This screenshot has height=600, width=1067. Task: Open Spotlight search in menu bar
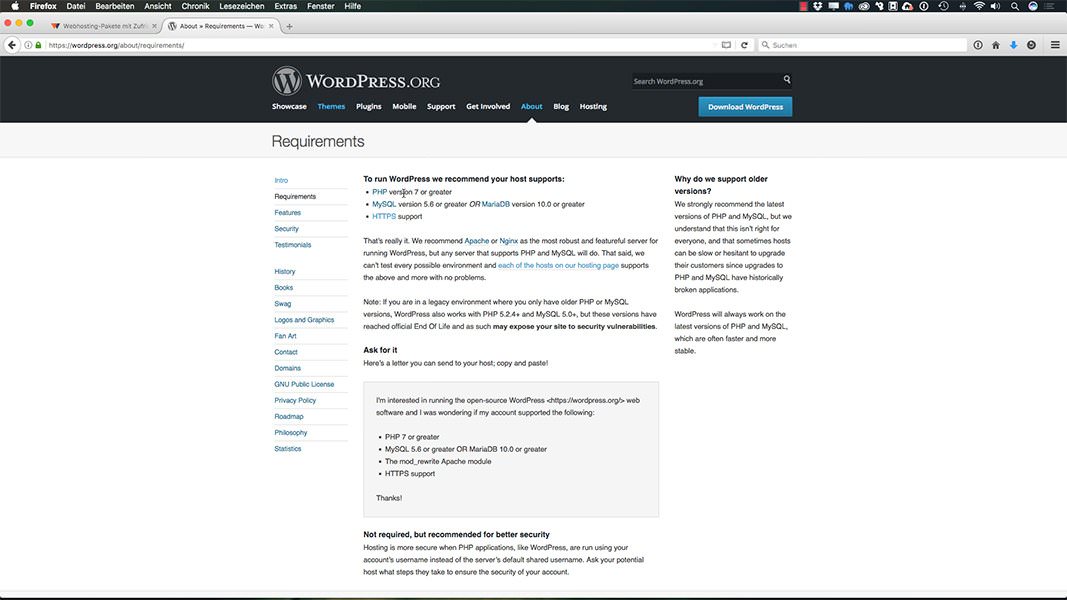coord(1015,6)
